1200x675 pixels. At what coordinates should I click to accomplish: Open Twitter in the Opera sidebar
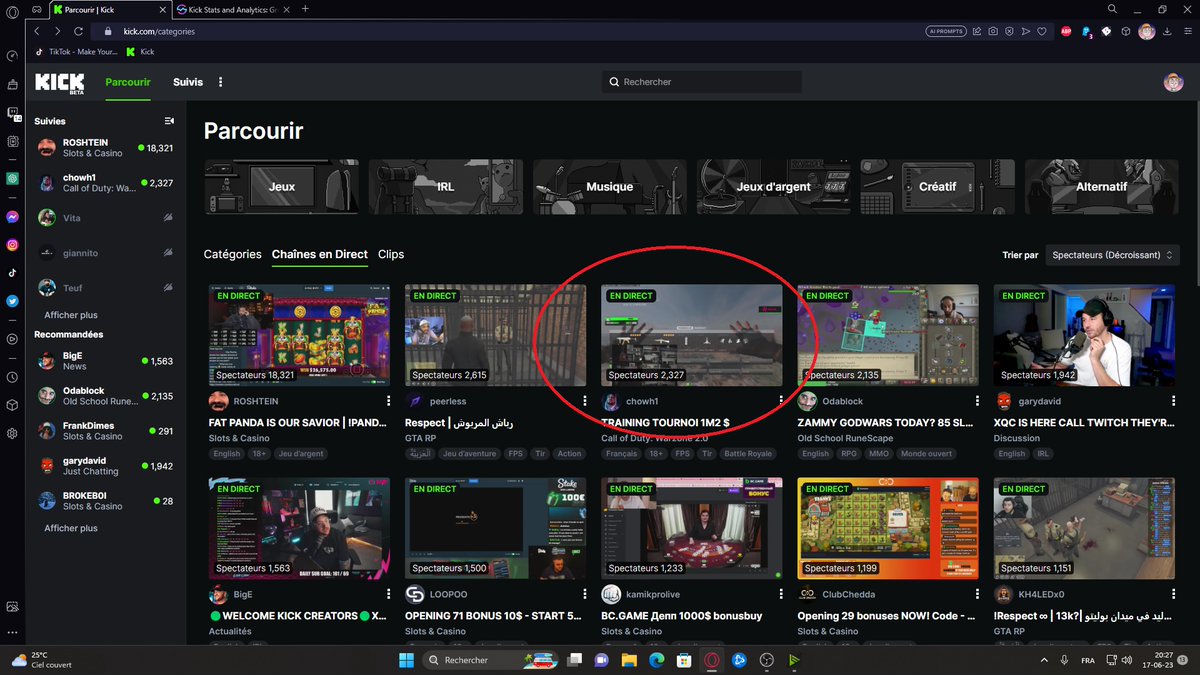click(x=12, y=300)
